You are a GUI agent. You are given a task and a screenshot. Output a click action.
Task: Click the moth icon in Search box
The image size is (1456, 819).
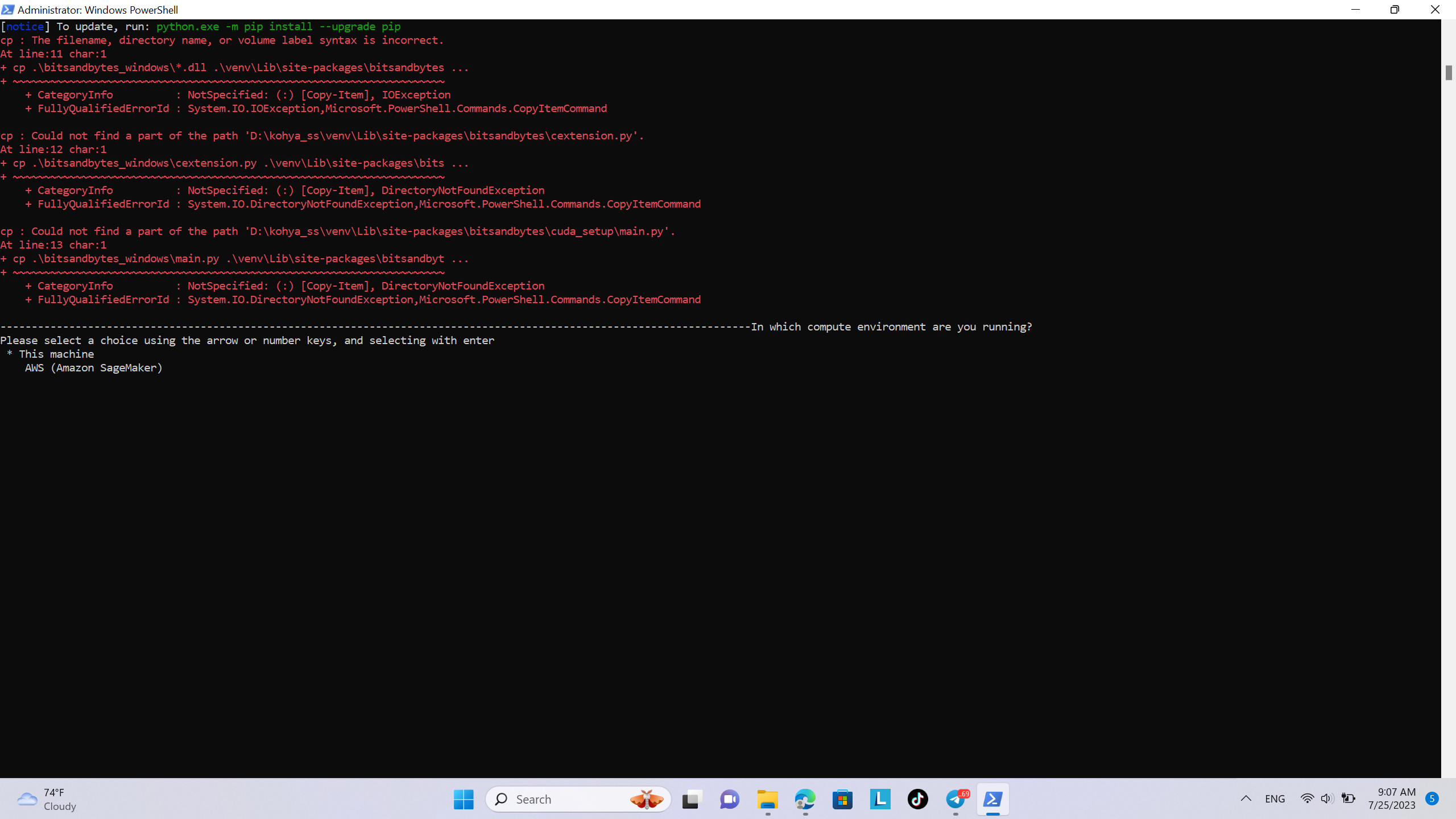pyautogui.click(x=647, y=799)
